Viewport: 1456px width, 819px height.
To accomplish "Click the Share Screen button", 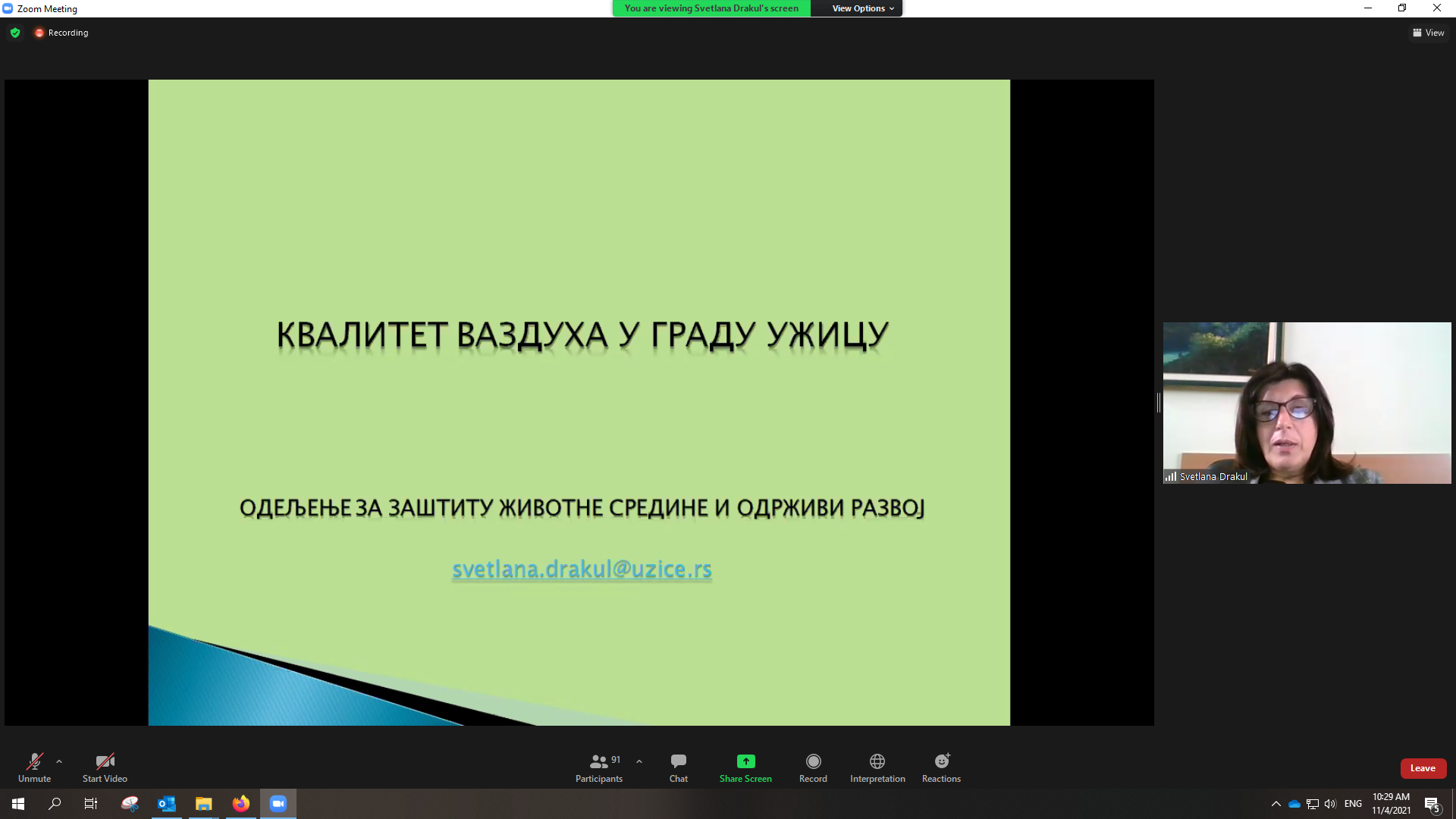I will click(745, 767).
